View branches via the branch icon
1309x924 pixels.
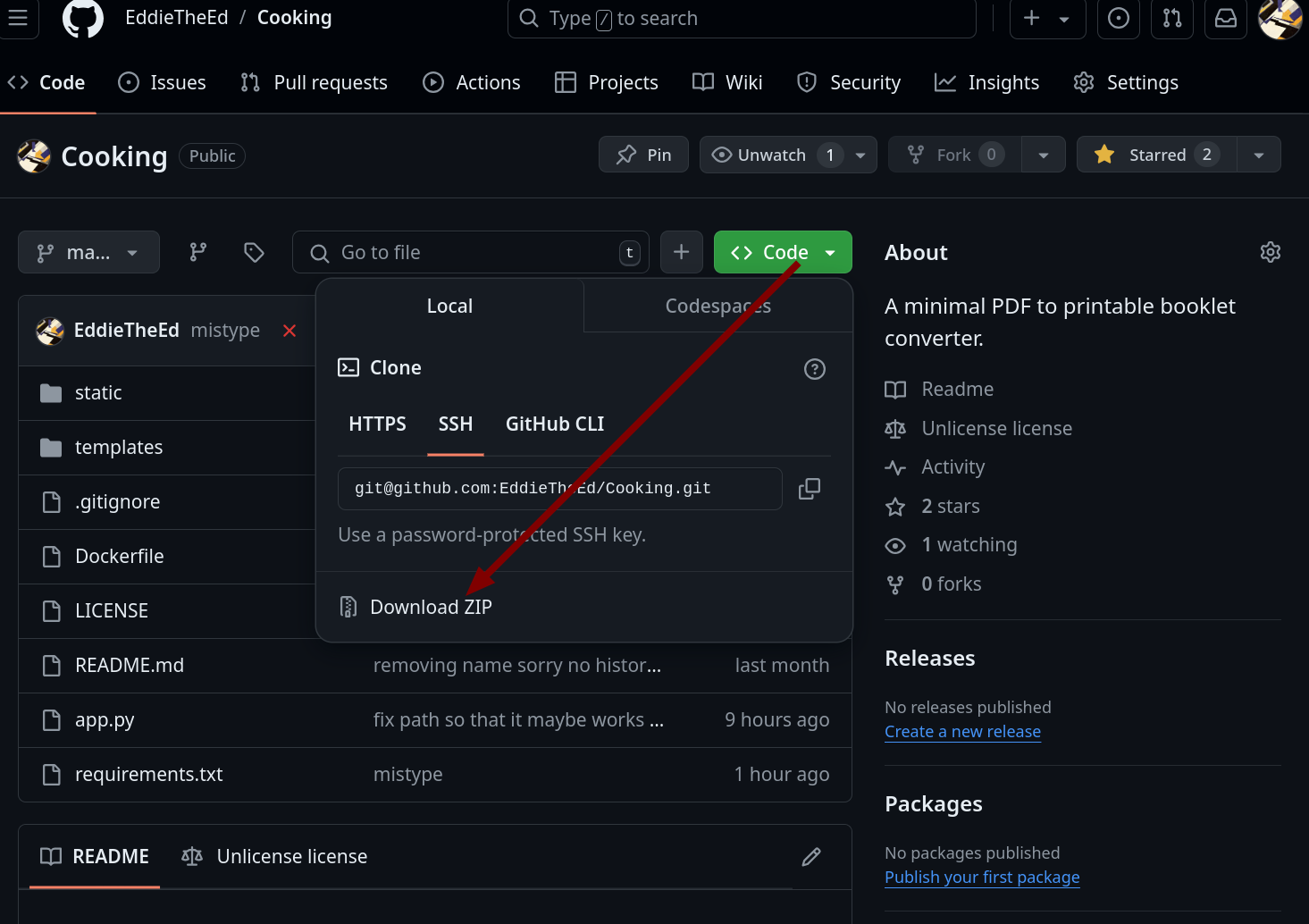click(198, 252)
